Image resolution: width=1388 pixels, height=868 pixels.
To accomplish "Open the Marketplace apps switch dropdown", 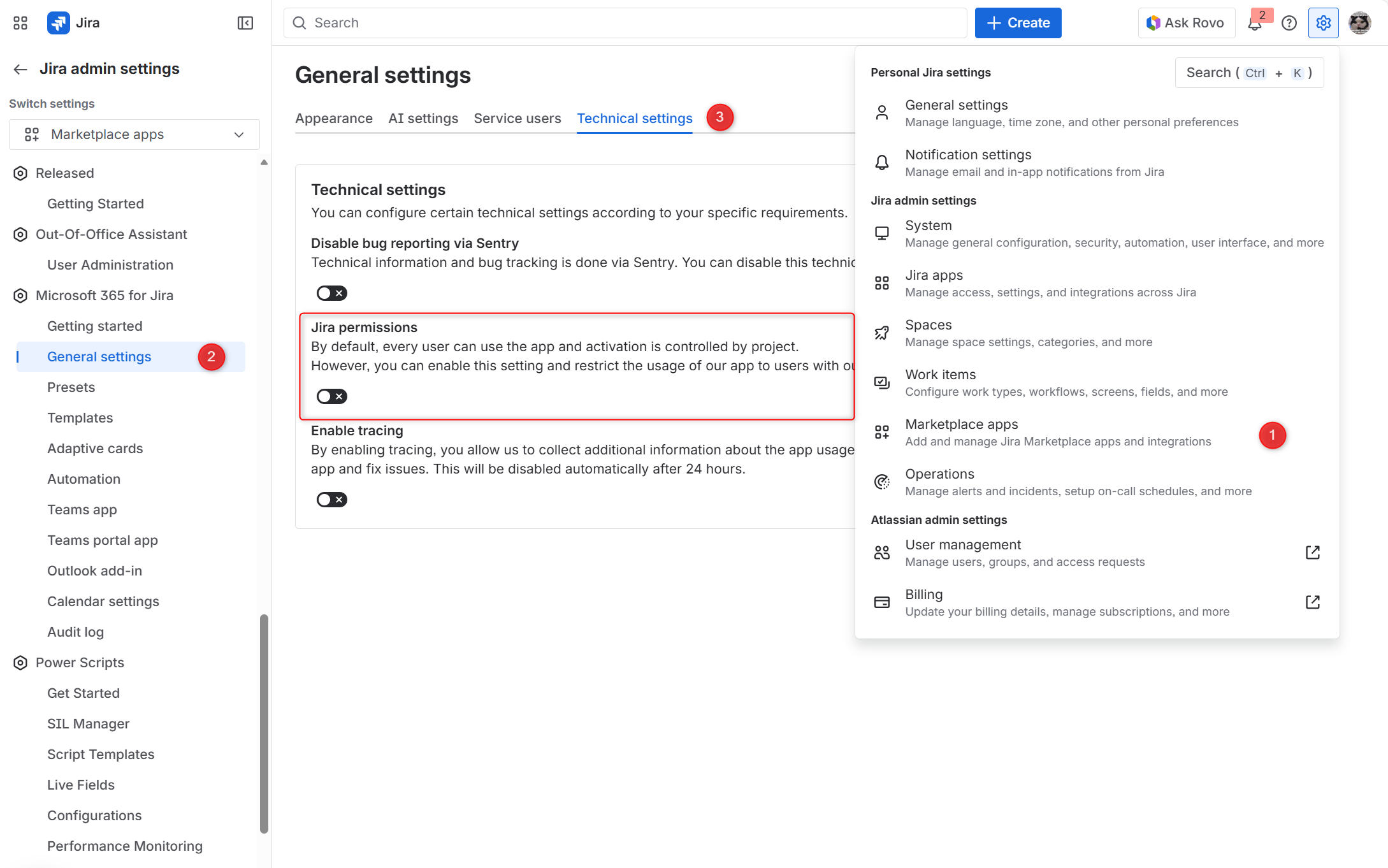I will click(x=134, y=134).
